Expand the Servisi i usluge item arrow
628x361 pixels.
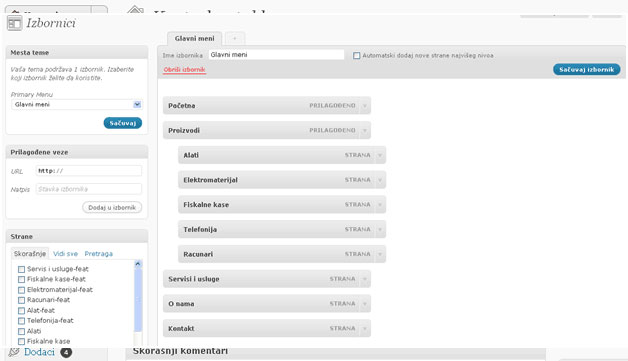(365, 279)
